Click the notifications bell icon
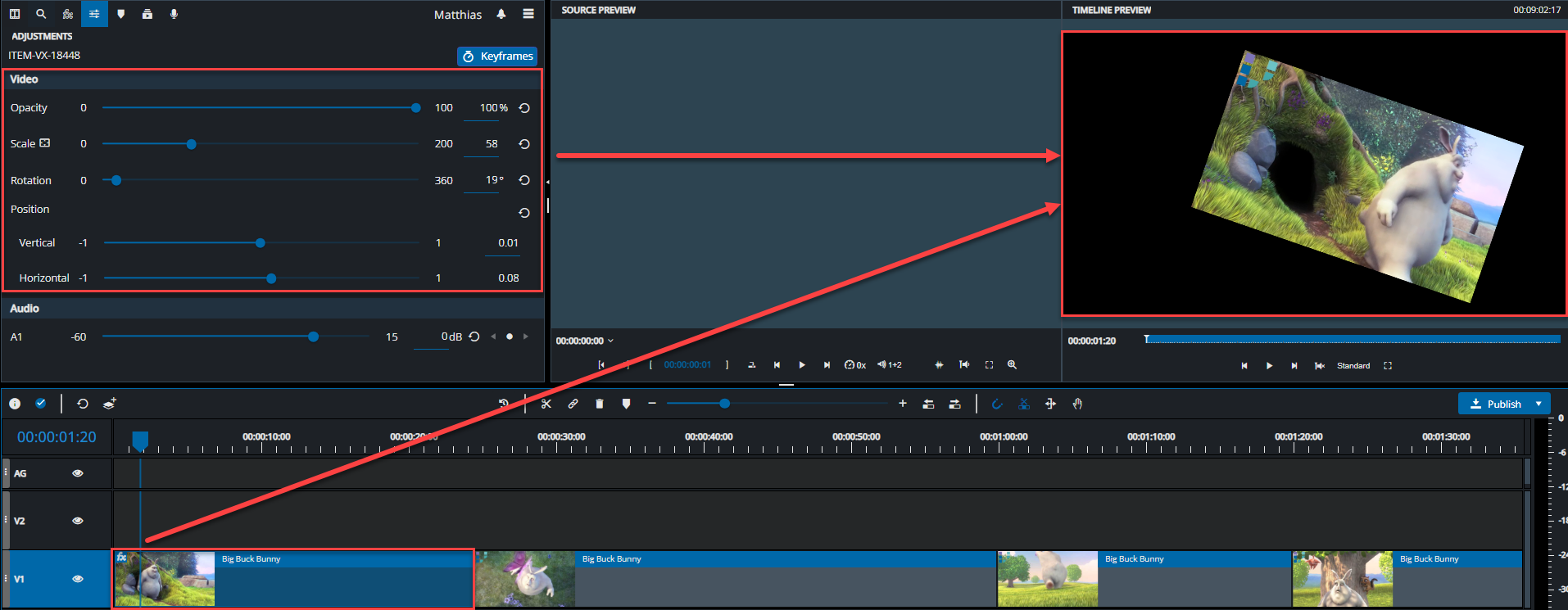Viewport: 1568px width, 610px height. coord(501,14)
